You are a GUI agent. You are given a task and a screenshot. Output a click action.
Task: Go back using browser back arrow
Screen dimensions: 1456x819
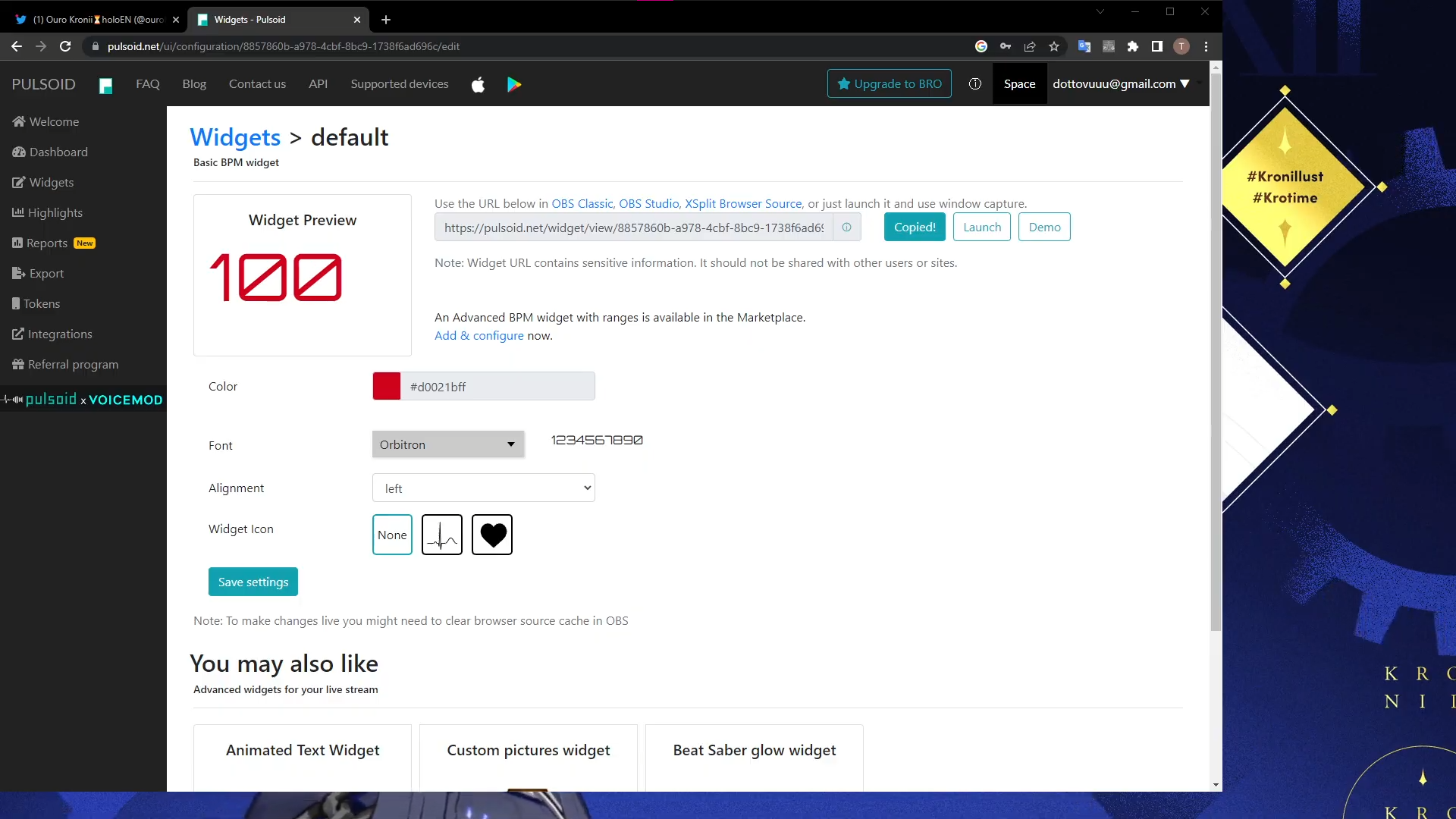pyautogui.click(x=17, y=46)
